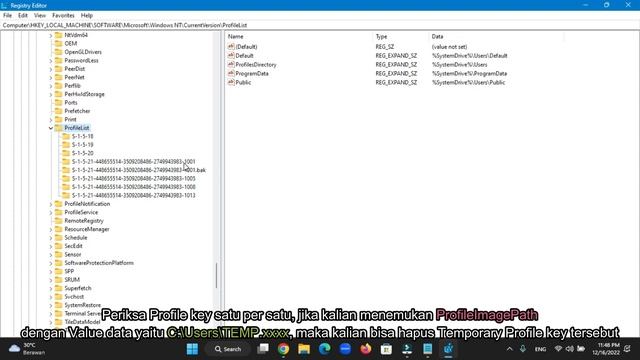Open the View menu

(40, 16)
